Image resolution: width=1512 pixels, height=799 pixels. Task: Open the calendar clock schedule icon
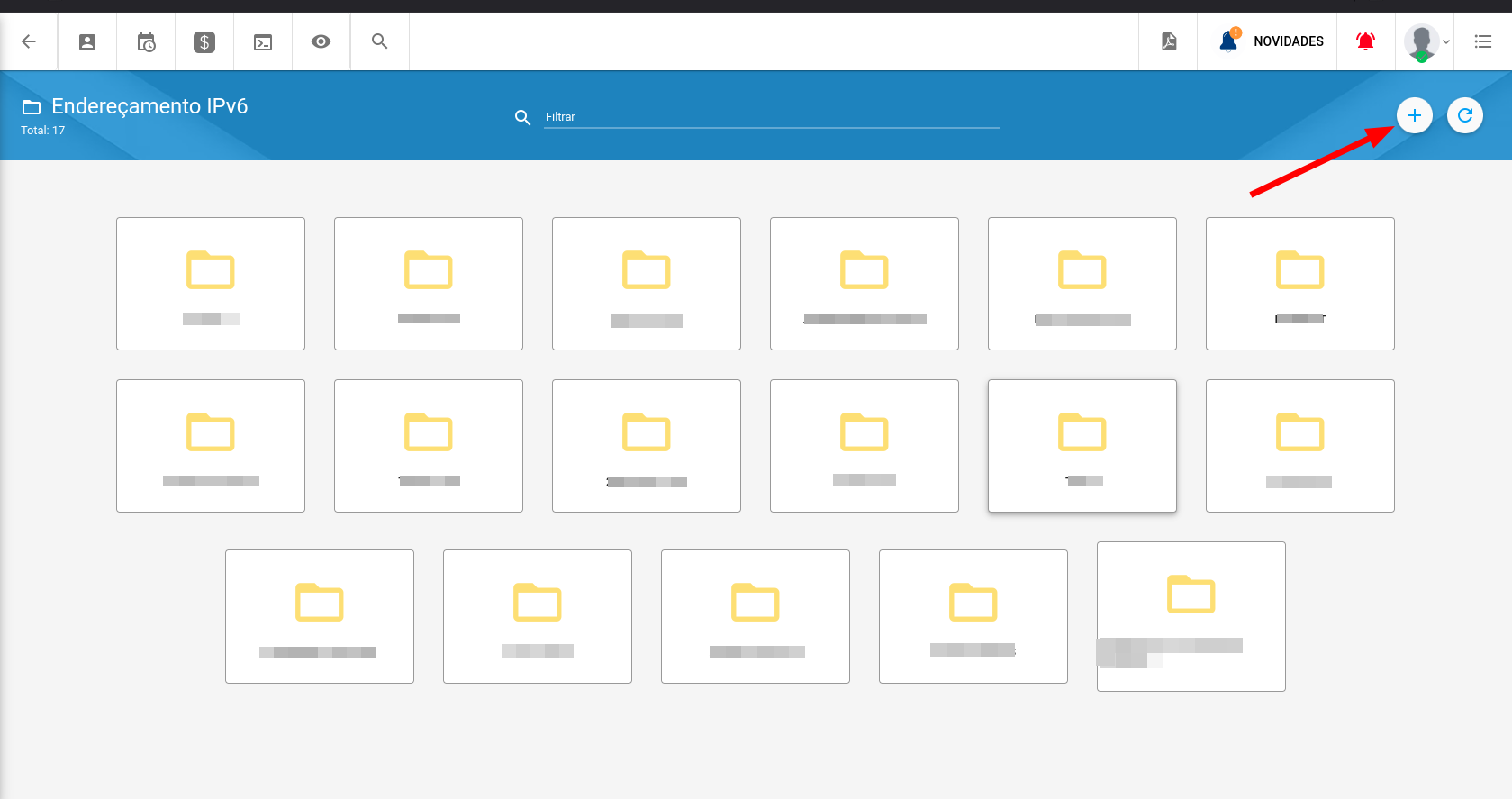[146, 41]
